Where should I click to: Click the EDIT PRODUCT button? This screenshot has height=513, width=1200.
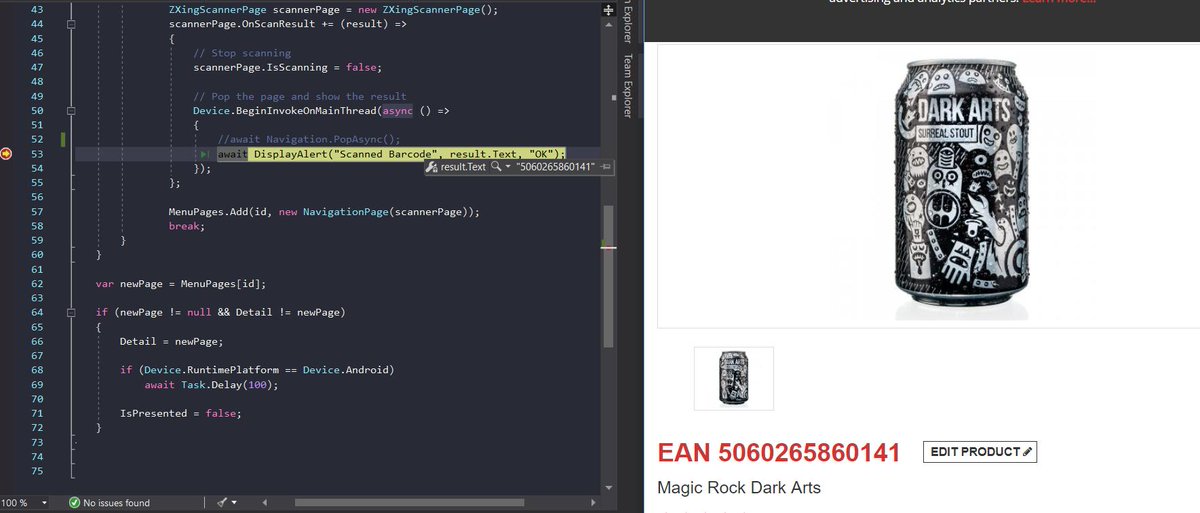pos(980,452)
